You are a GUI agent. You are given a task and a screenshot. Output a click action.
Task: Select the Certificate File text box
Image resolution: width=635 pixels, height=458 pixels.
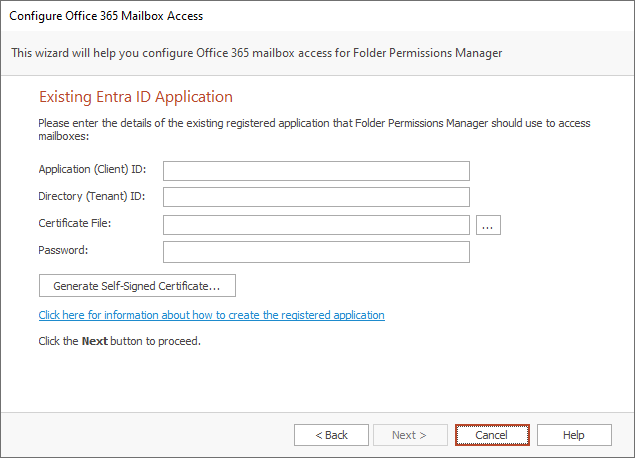tap(316, 225)
